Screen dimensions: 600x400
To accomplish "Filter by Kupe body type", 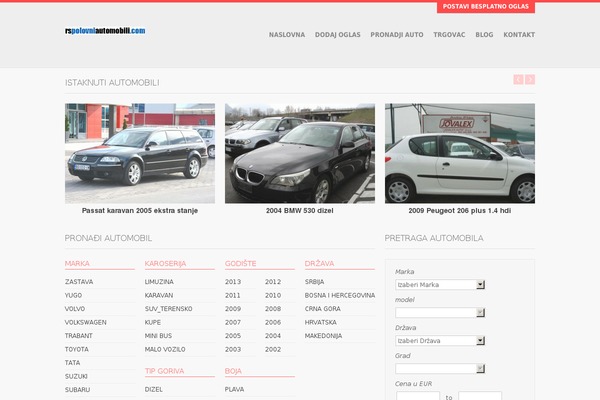I will 153,322.
